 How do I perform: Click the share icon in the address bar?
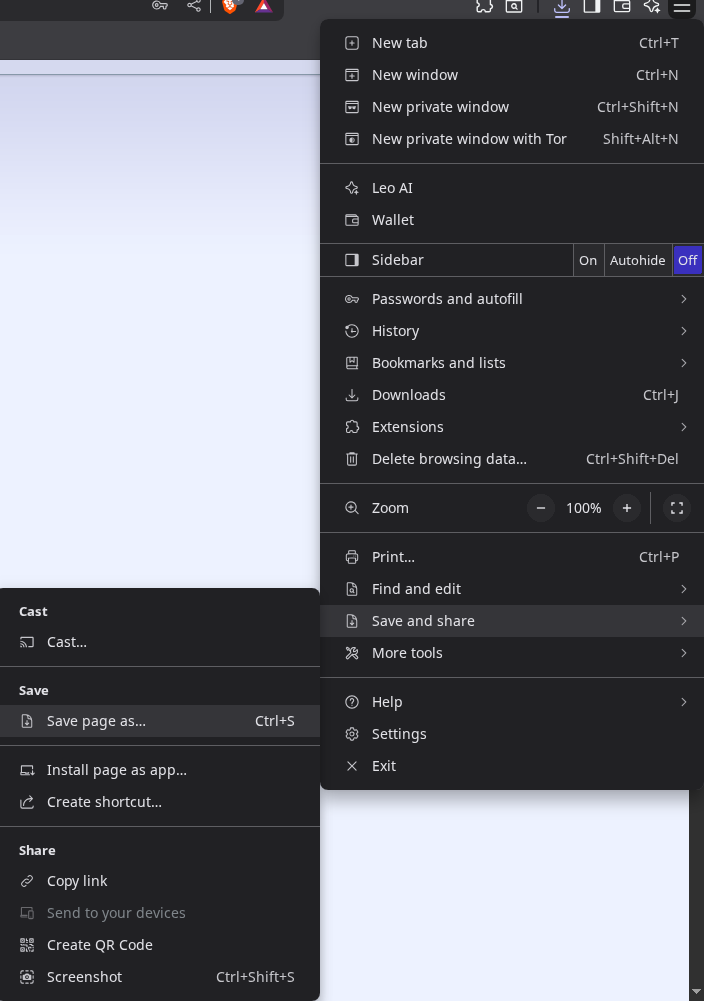[x=194, y=6]
